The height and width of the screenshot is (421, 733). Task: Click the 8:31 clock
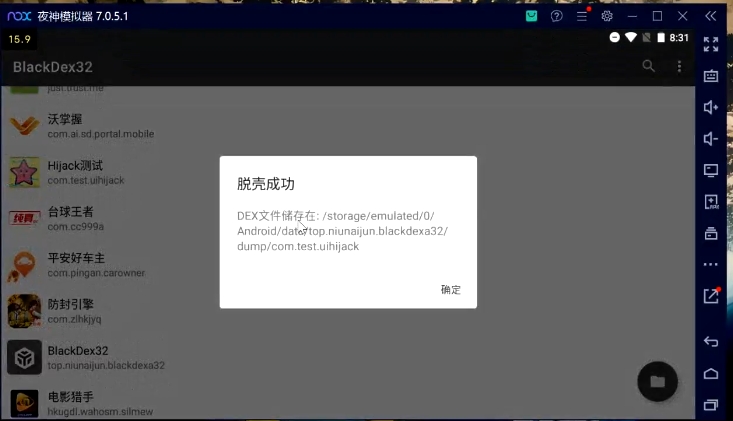679,38
